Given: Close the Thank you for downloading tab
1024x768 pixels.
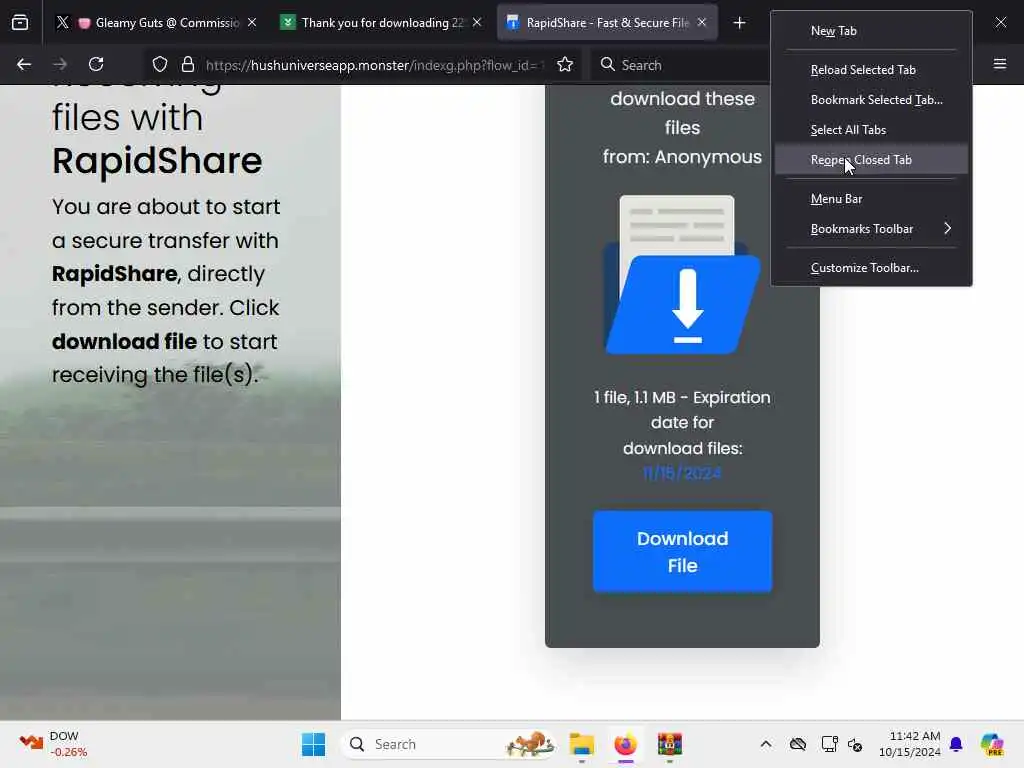Looking at the screenshot, I should click(477, 23).
